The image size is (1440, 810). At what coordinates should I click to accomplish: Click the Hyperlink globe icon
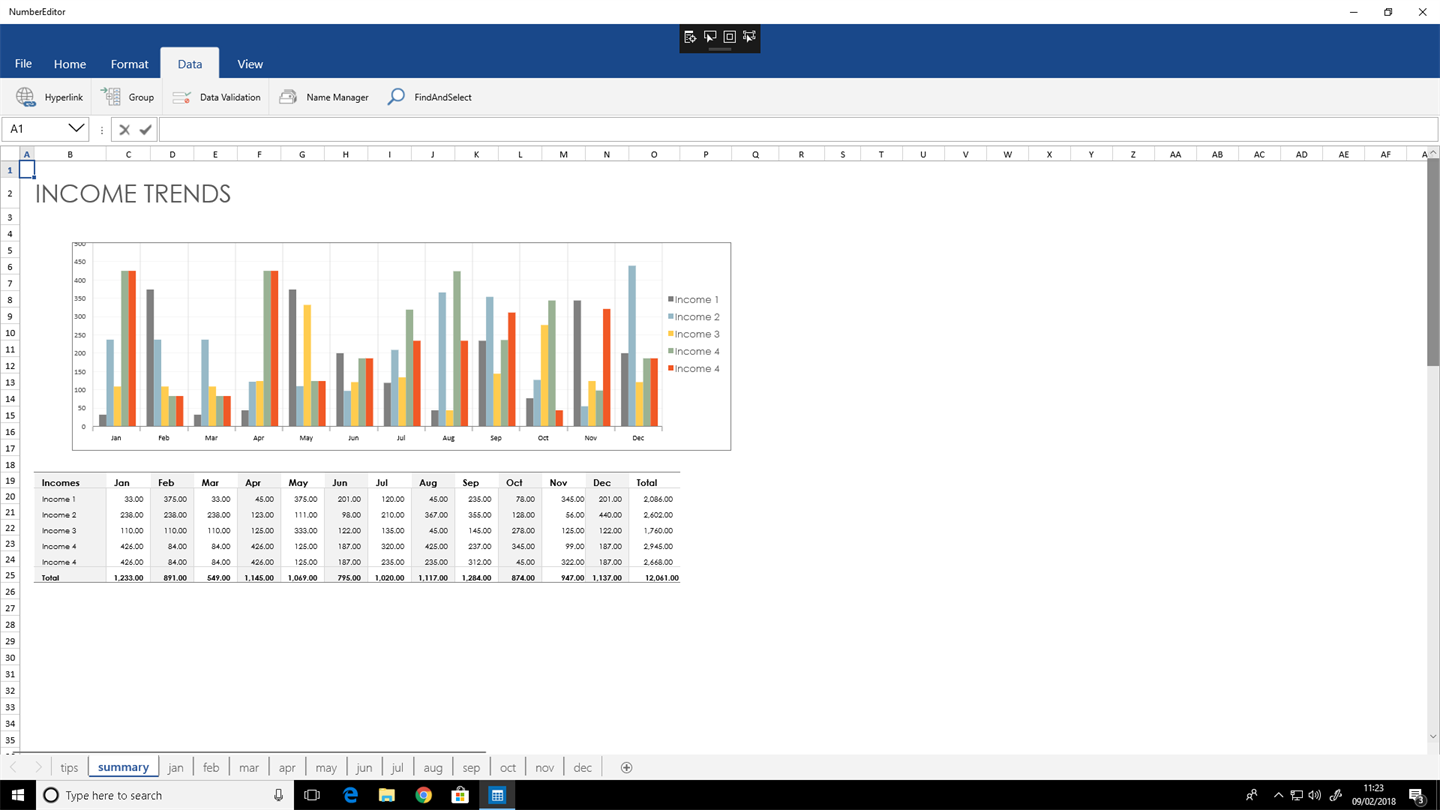tap(26, 97)
